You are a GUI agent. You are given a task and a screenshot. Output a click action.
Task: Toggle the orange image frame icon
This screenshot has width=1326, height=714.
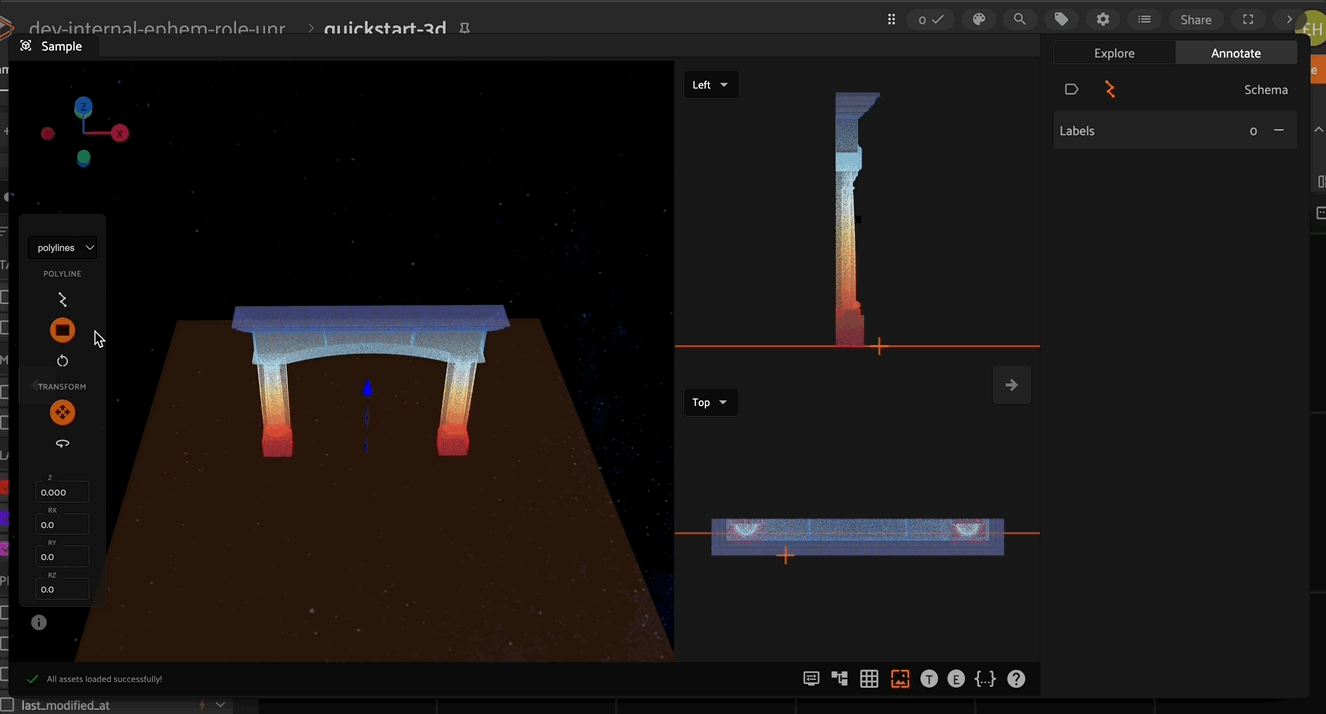coord(900,679)
